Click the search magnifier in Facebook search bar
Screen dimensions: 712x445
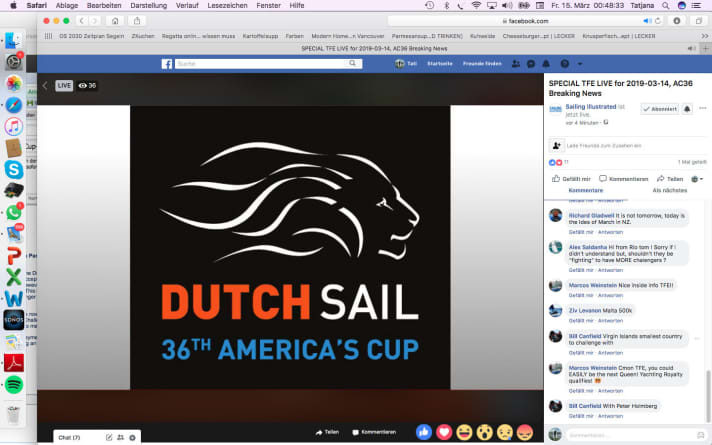(352, 64)
